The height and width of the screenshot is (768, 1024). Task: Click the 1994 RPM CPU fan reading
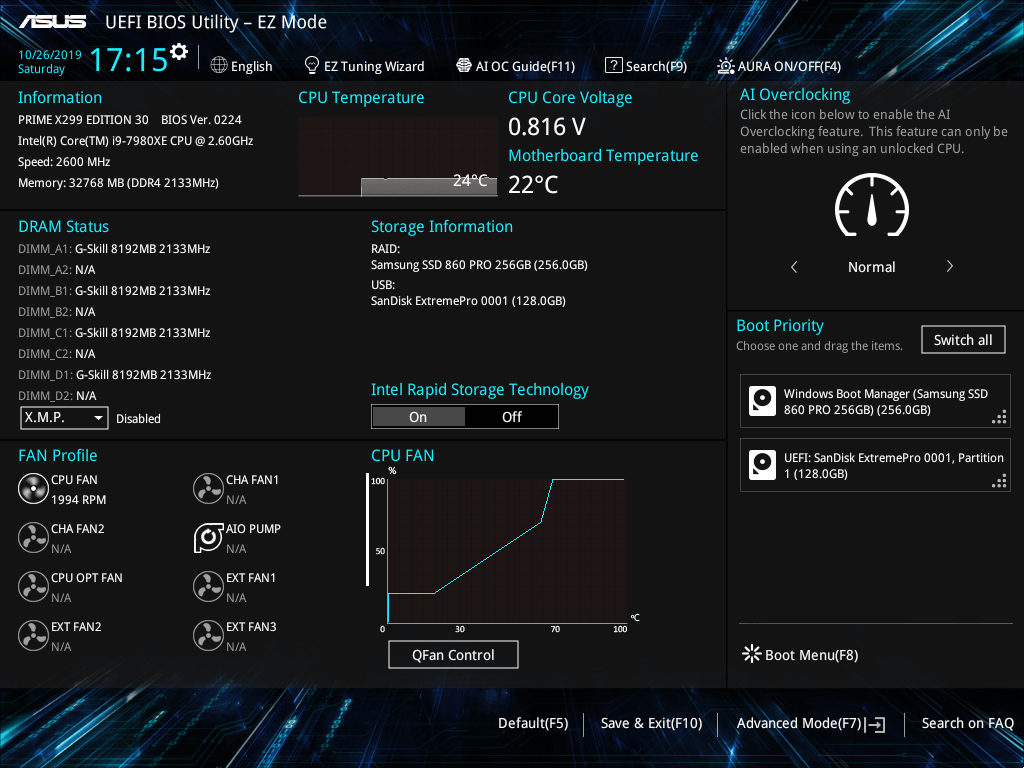click(x=78, y=500)
